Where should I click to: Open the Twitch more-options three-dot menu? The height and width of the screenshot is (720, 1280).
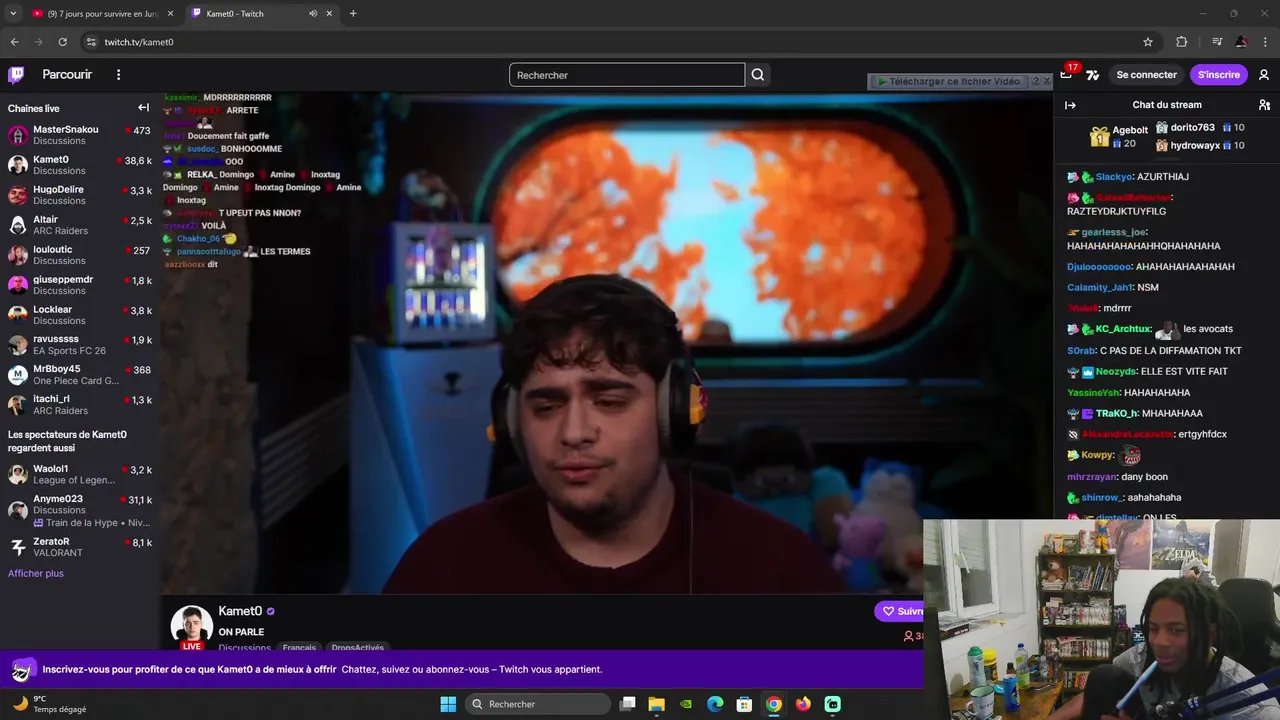(x=118, y=75)
